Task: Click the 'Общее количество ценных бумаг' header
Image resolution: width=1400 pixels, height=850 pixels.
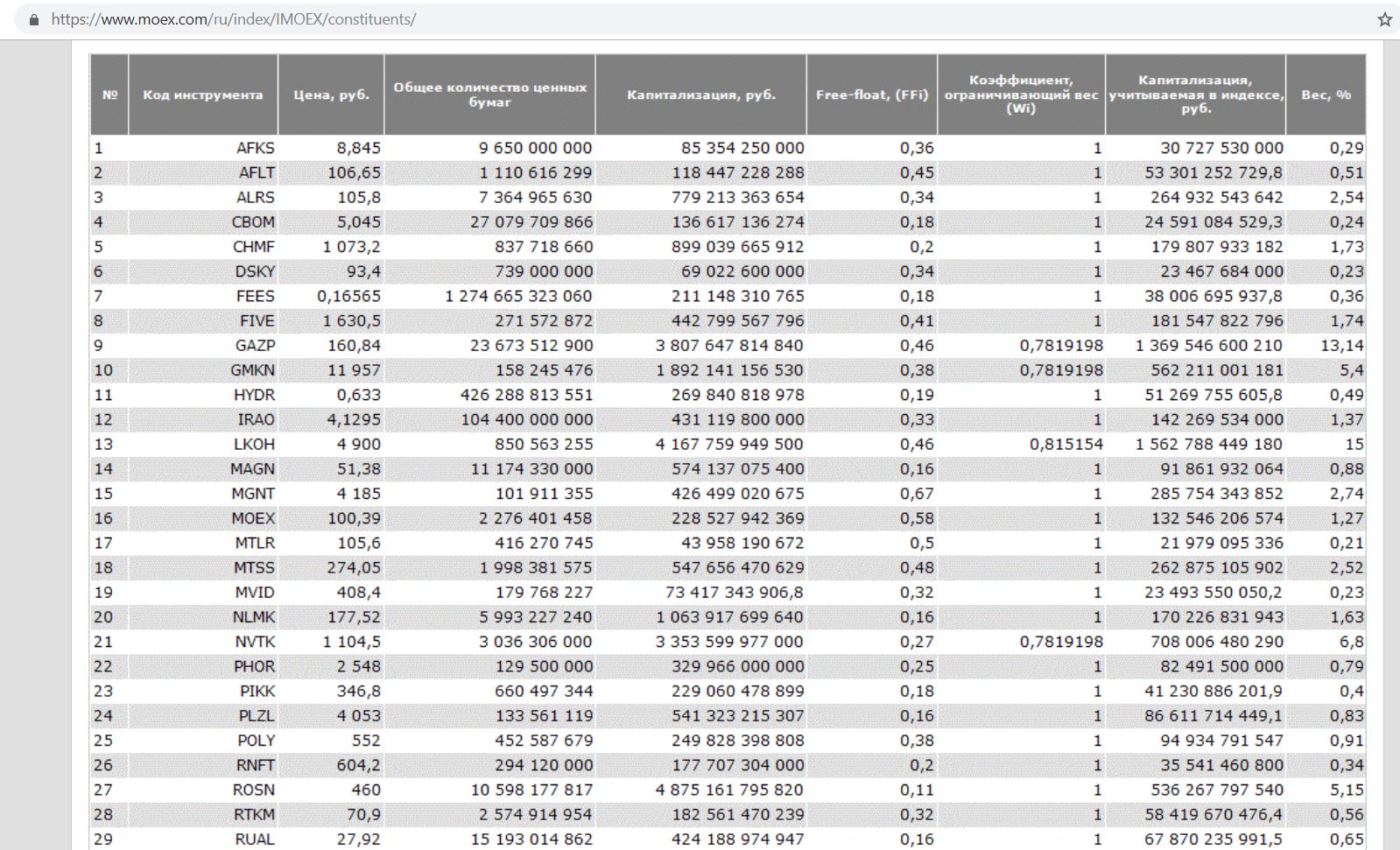Action: click(489, 95)
